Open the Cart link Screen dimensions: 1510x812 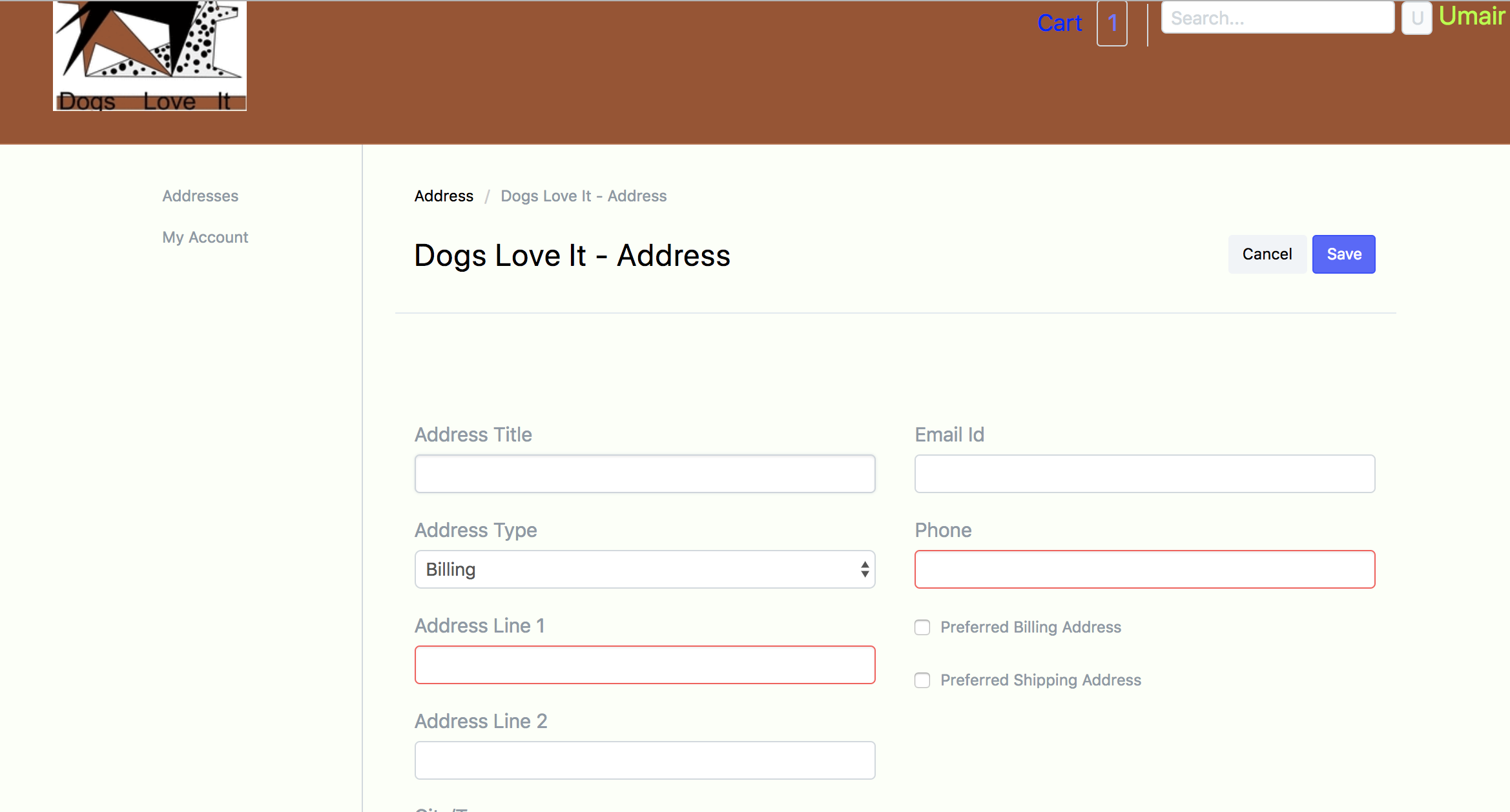pos(1059,23)
